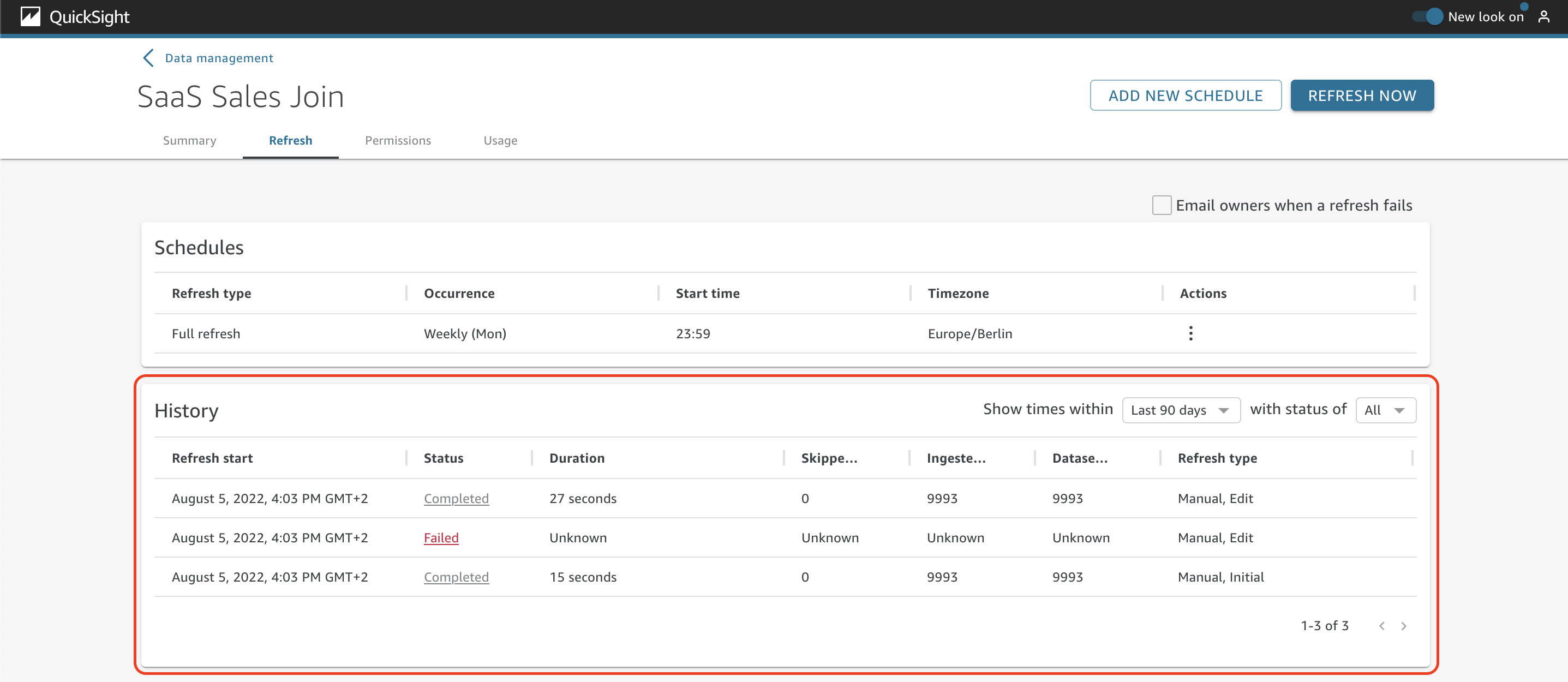Image resolution: width=1568 pixels, height=682 pixels.
Task: Click the Completed link for 15 seconds refresh
Action: pos(456,577)
